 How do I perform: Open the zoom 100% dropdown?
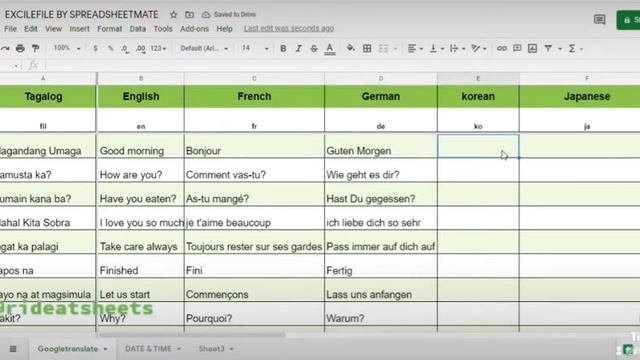coord(67,48)
